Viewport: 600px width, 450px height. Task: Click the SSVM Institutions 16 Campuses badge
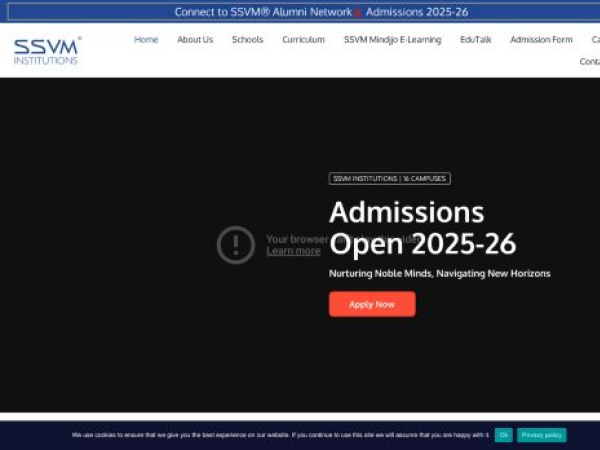(x=389, y=179)
